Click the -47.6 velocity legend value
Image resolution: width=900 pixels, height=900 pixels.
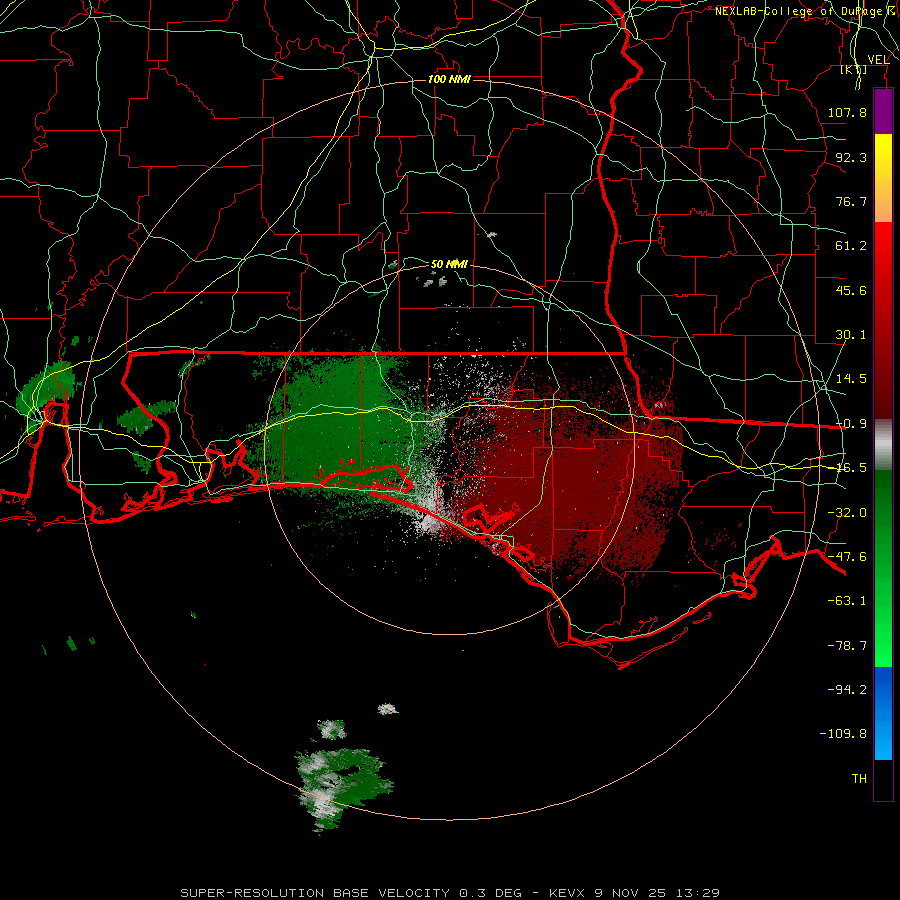pyautogui.click(x=847, y=557)
